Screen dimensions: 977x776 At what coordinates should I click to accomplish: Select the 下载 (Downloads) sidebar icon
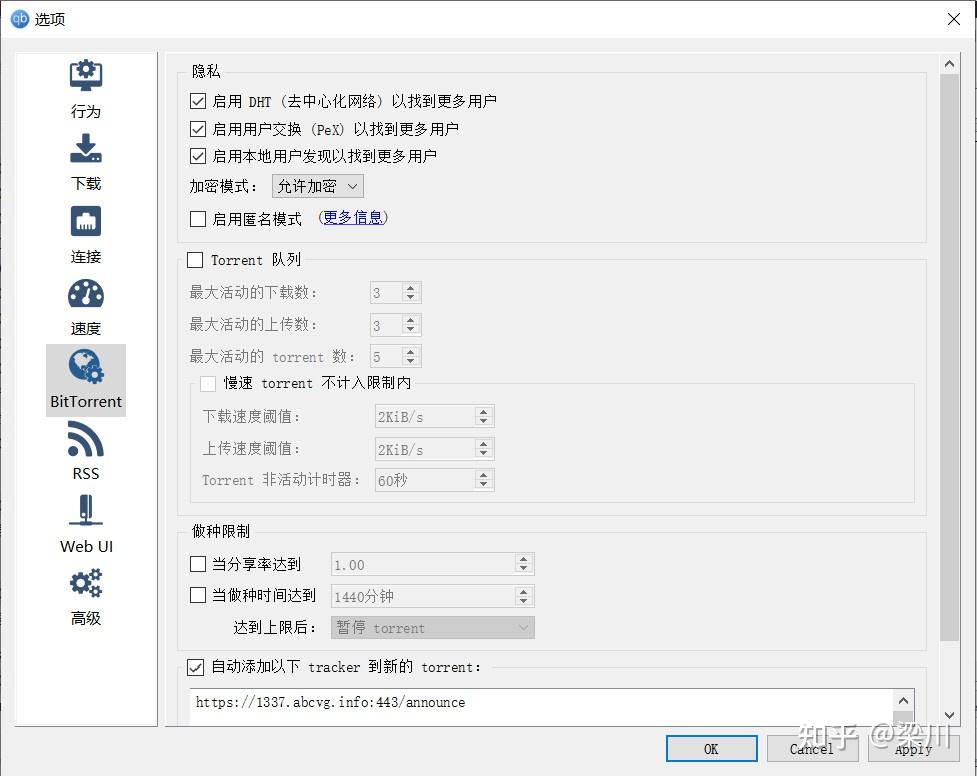pyautogui.click(x=85, y=148)
